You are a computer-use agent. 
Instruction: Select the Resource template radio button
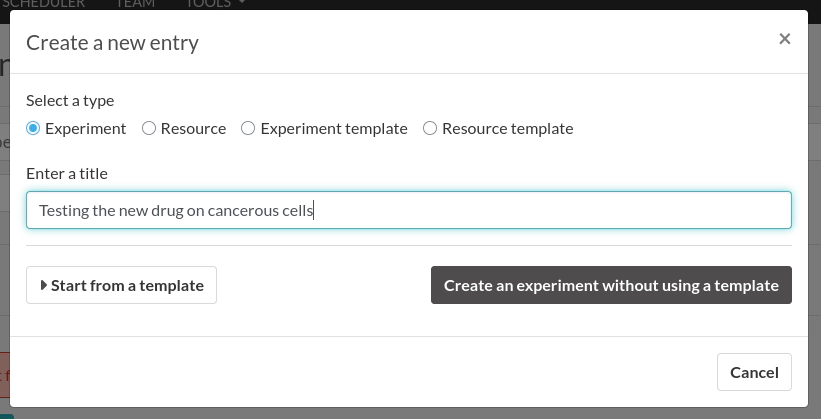tap(430, 128)
